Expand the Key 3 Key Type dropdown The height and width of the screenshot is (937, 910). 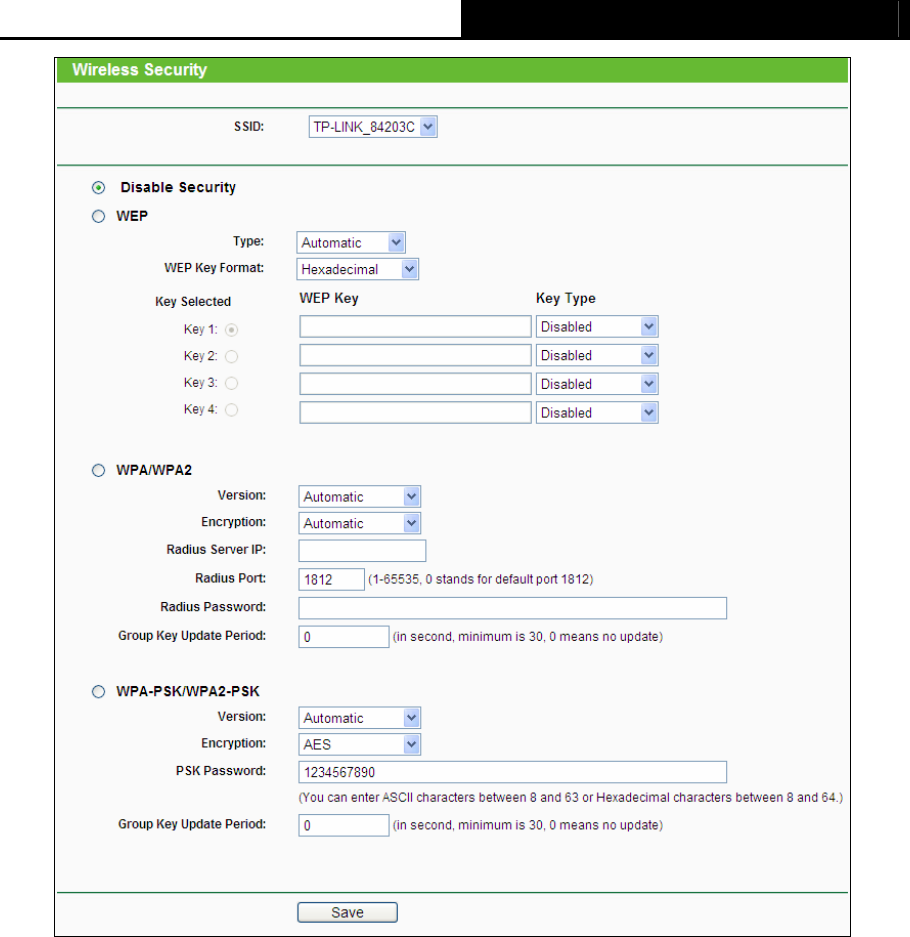pos(597,384)
